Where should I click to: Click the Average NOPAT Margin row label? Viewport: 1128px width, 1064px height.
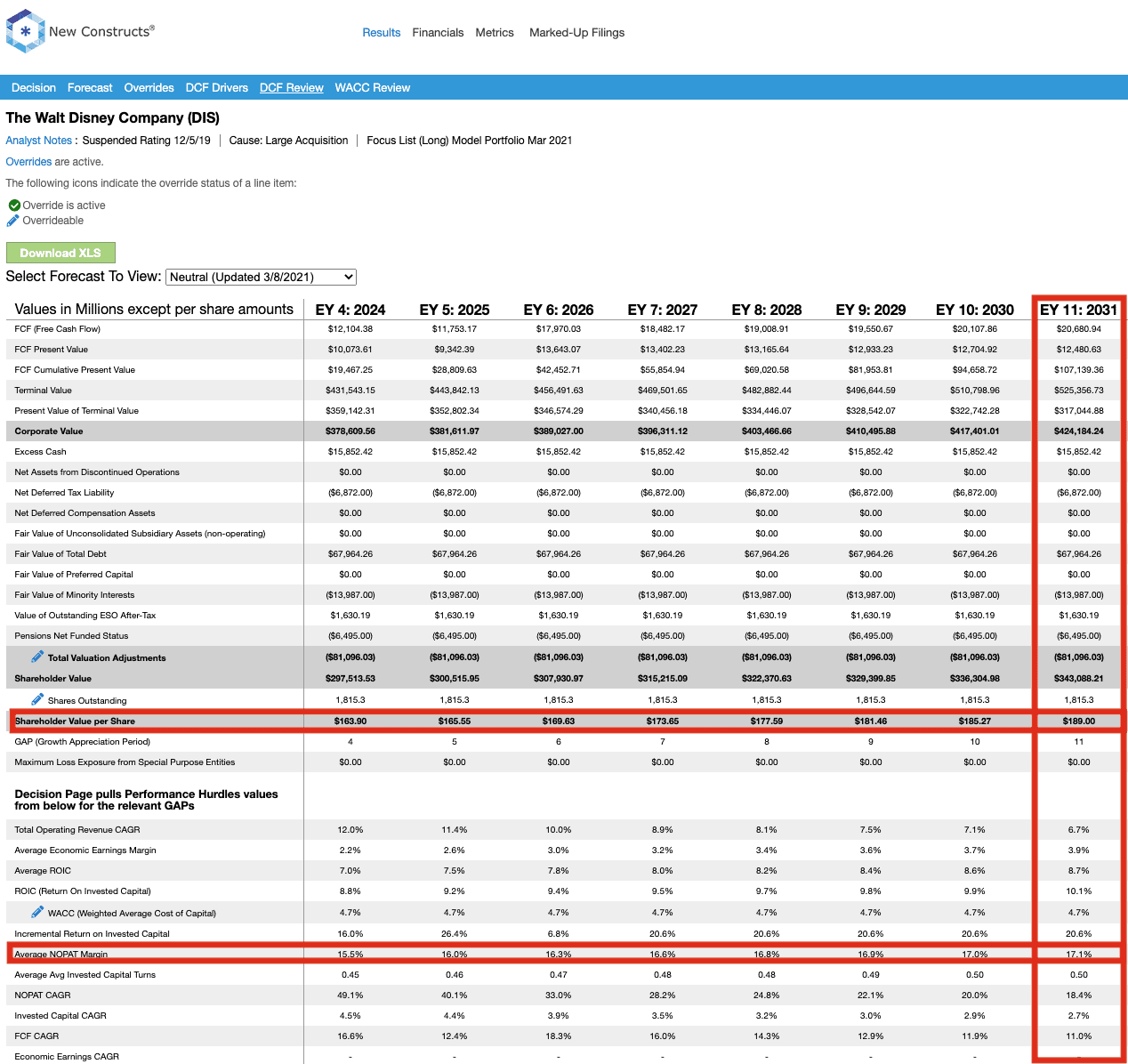[x=61, y=955]
